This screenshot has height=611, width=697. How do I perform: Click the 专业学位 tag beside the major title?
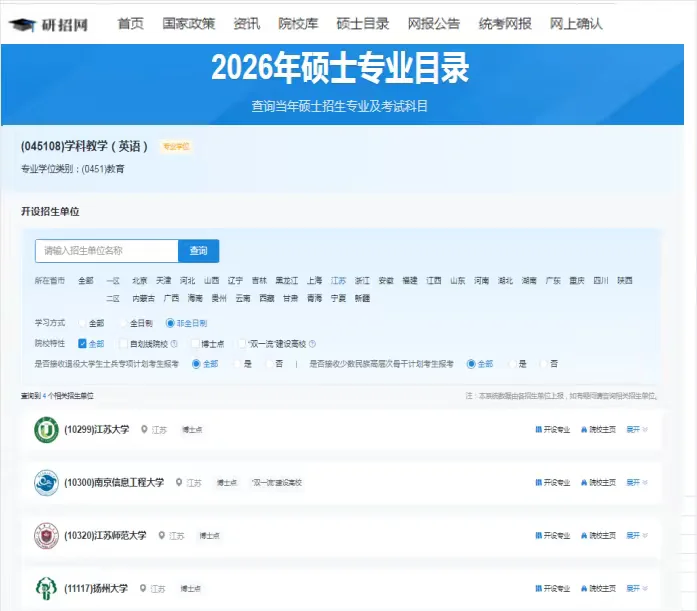(x=176, y=146)
